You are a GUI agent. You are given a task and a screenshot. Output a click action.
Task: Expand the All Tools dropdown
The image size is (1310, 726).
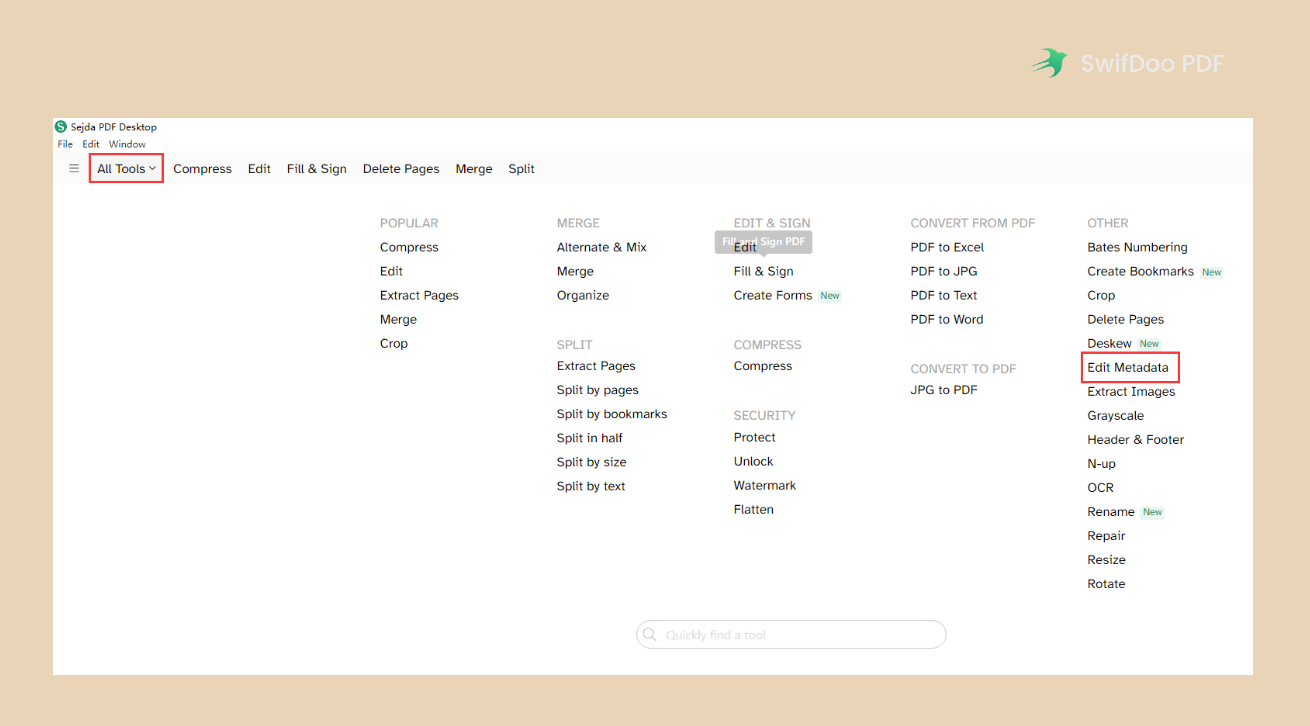point(126,169)
